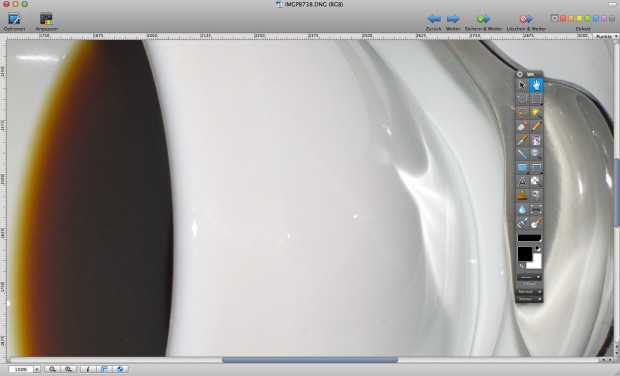Screen dimensions: 620x376
Task: Open the Punkte ruler units dropdown
Action: click(x=606, y=36)
